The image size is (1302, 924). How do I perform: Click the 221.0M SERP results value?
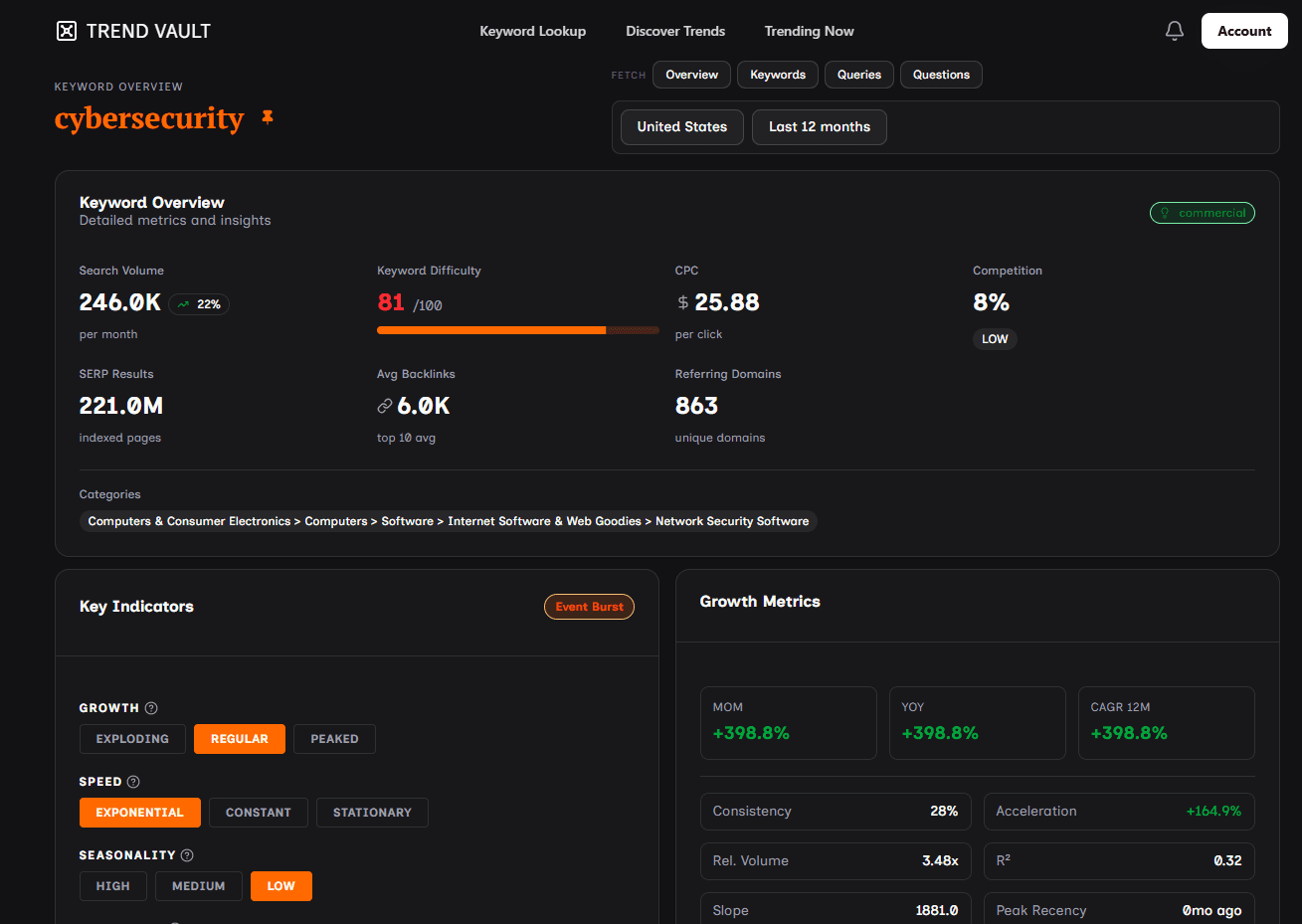tap(121, 406)
